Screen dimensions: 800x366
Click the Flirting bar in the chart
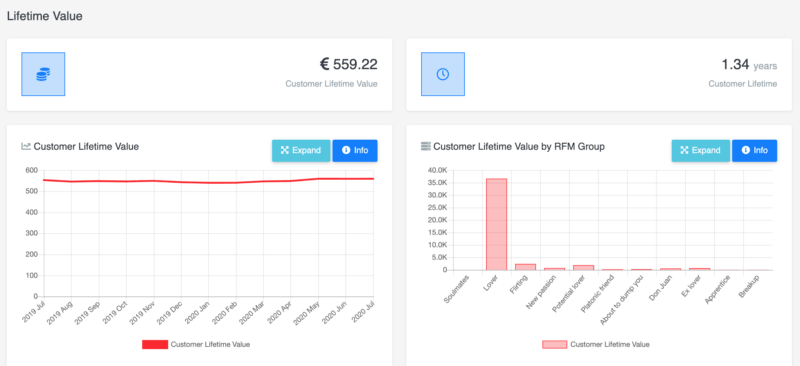click(x=526, y=267)
